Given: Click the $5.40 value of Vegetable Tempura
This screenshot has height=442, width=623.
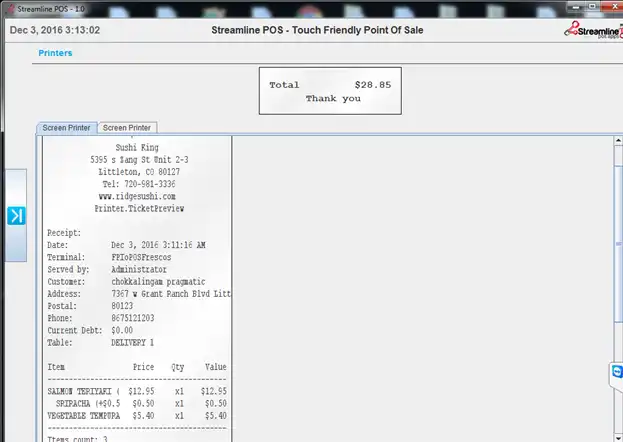Looking at the screenshot, I should click(x=216, y=416).
